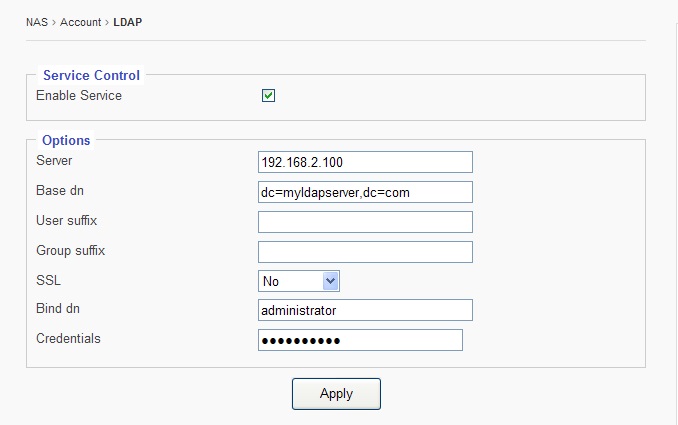Screen dimensions: 678x425
Task: Open Account in the breadcrumb trail
Action: pos(81,22)
